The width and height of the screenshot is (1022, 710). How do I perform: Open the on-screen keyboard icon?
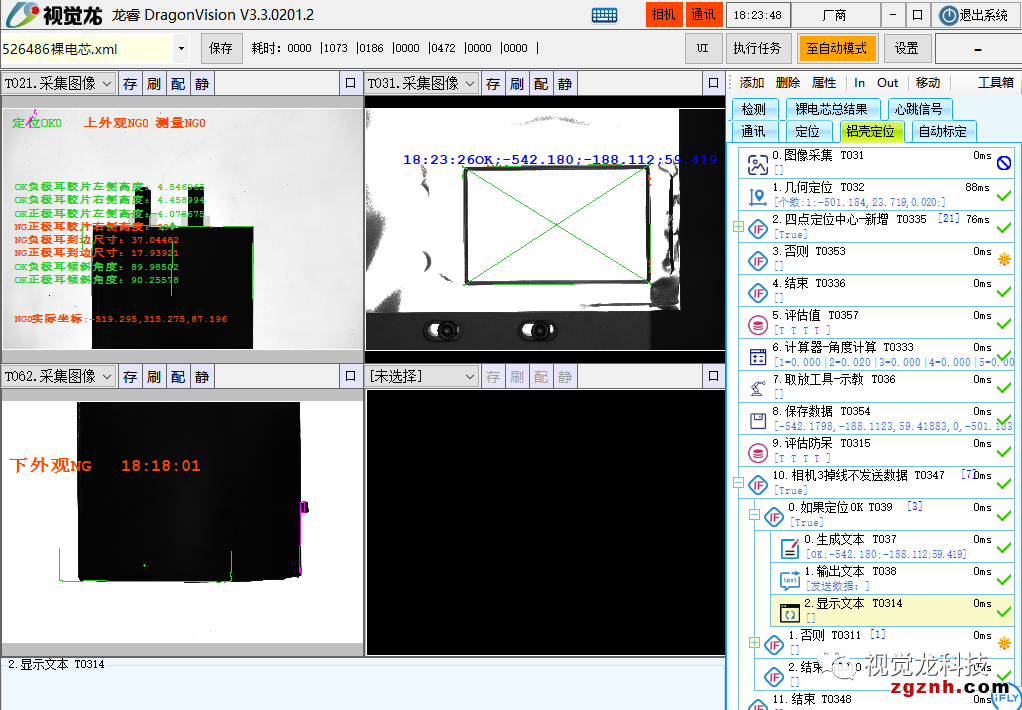[604, 15]
